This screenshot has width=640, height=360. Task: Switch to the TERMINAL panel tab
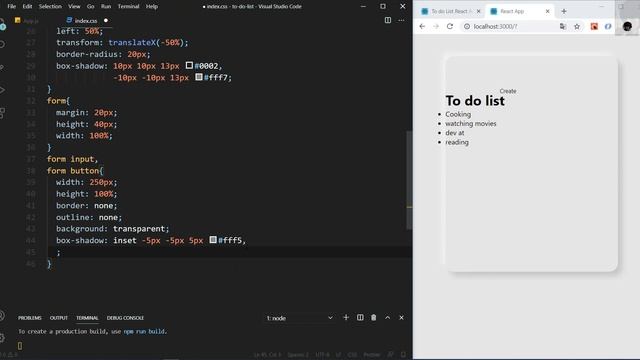click(x=87, y=318)
